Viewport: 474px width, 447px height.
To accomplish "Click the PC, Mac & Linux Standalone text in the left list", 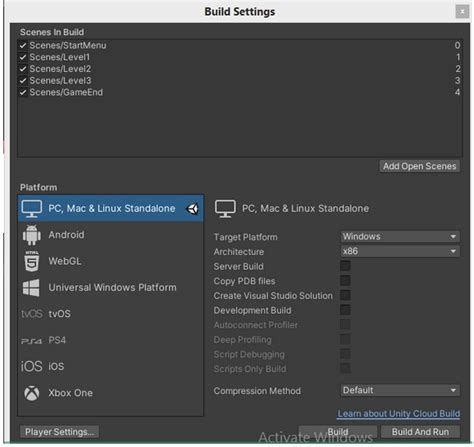I will (112, 209).
